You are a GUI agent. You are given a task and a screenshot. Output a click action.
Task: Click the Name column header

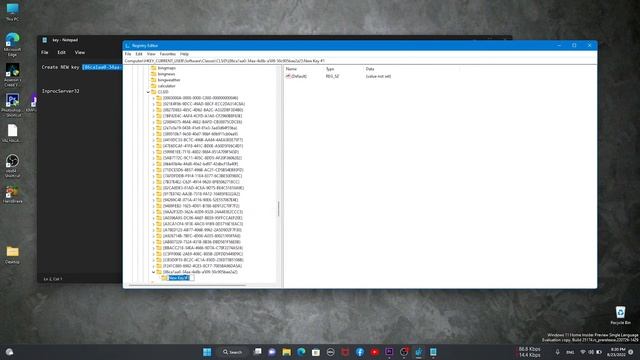(x=291, y=69)
